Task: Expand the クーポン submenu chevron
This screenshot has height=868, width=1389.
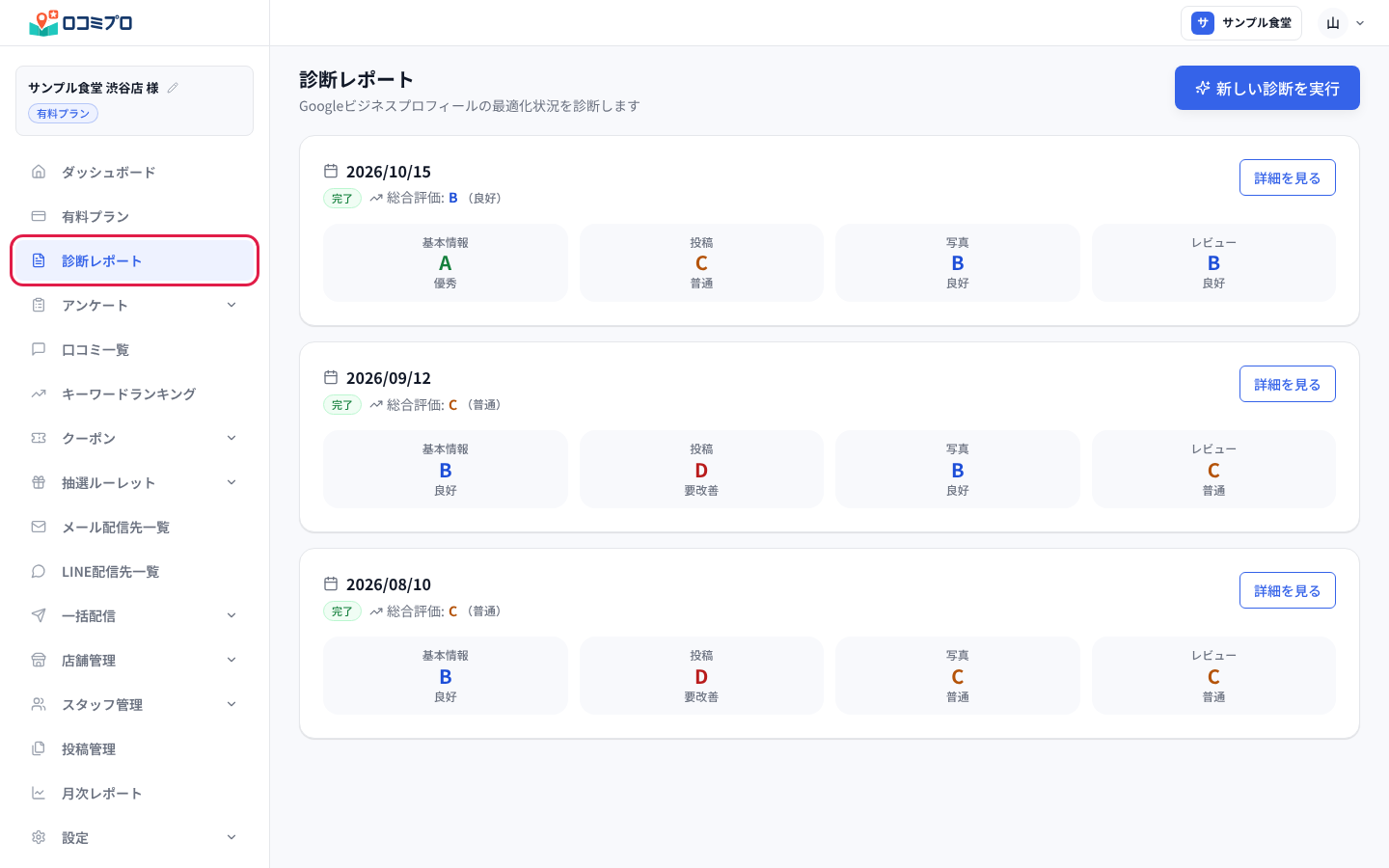Action: coord(231,438)
